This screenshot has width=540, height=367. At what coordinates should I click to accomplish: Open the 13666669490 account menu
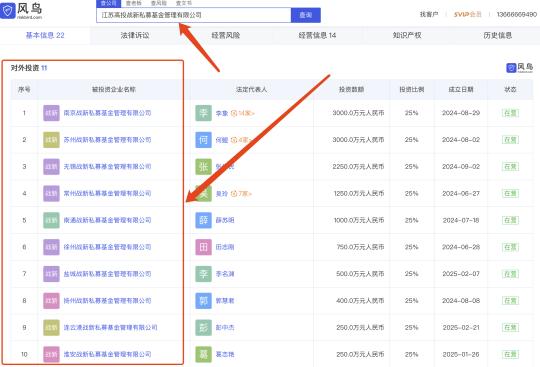tap(517, 14)
